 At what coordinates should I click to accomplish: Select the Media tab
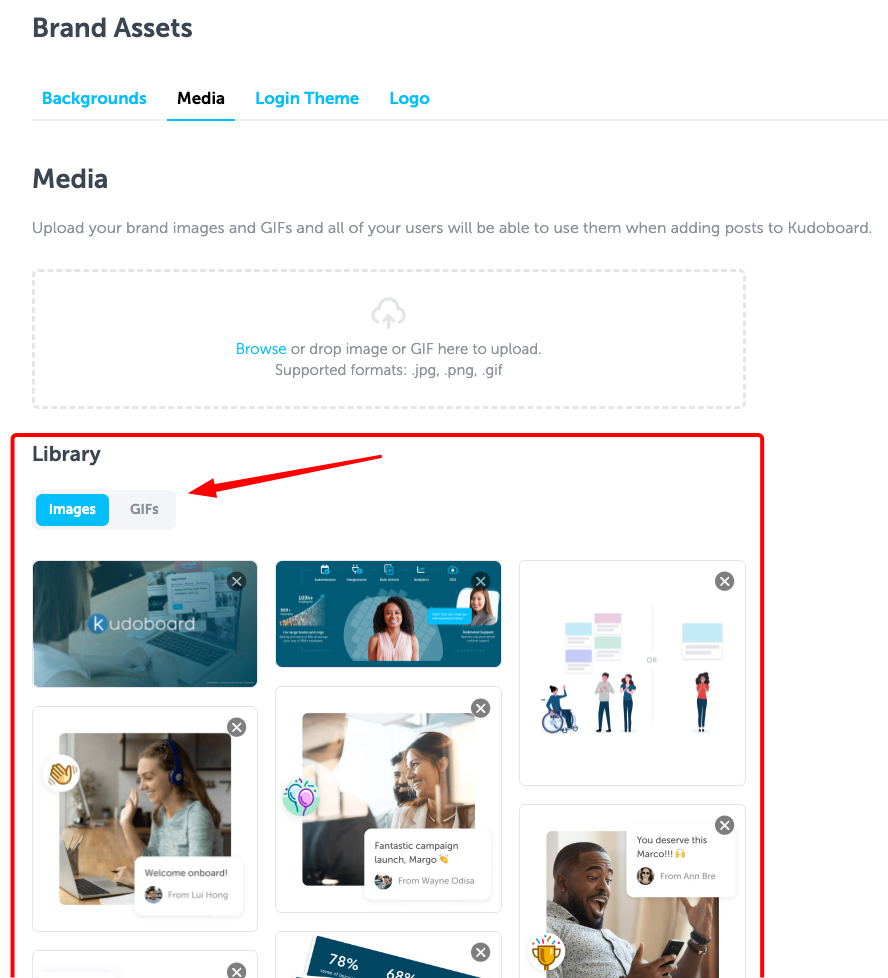201,99
